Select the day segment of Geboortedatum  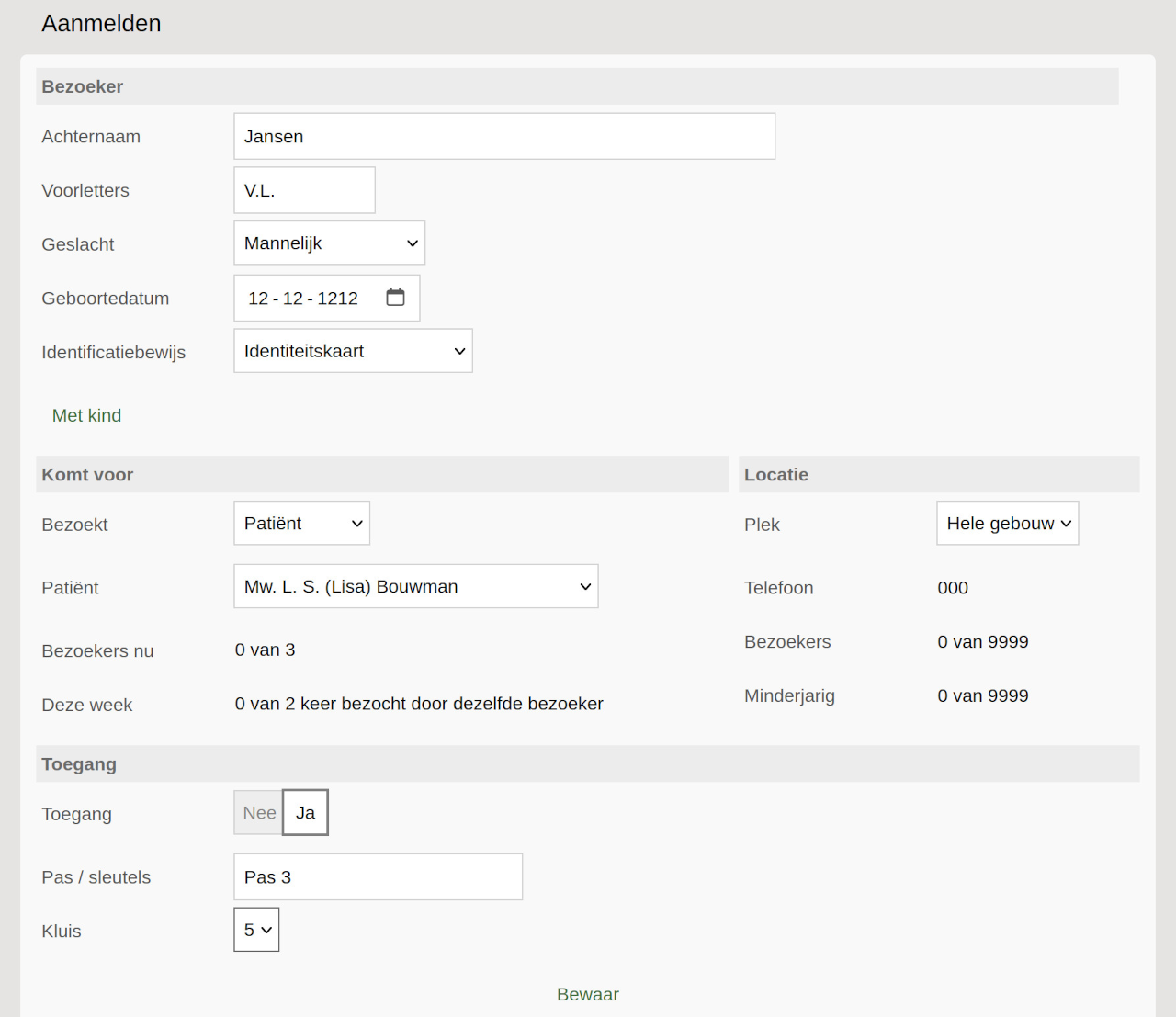pyautogui.click(x=258, y=299)
